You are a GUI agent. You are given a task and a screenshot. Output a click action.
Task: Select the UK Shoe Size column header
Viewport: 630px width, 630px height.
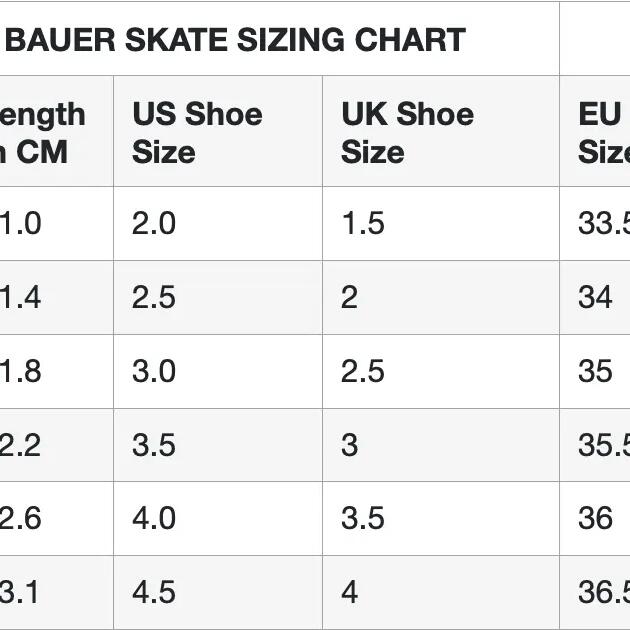[x=441, y=131]
